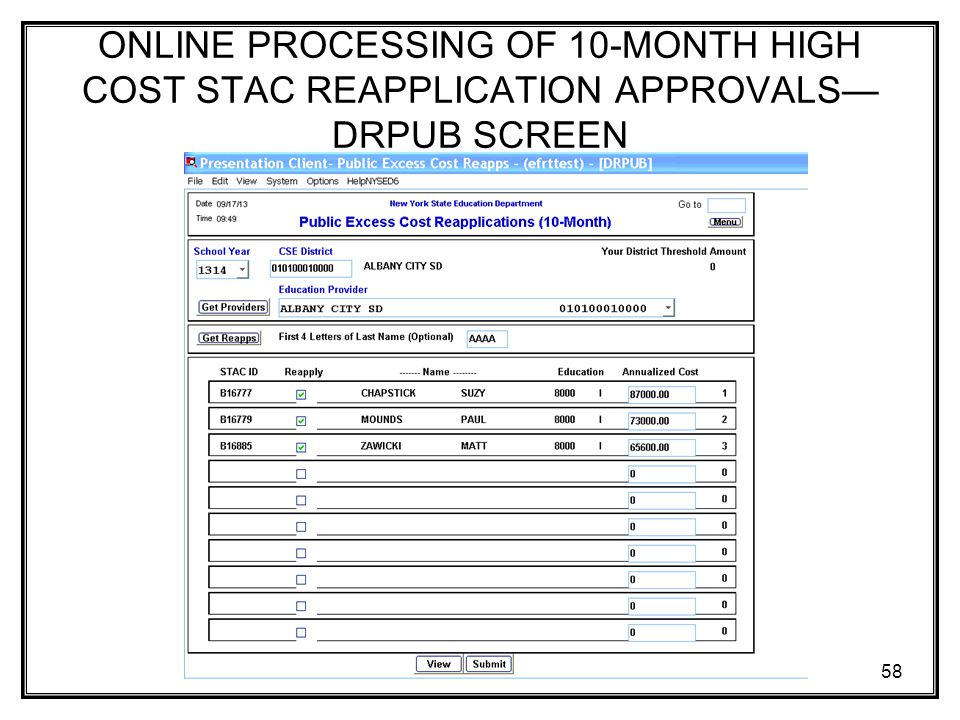Click the name MOUNDS
The image size is (960, 720).
click(x=381, y=419)
